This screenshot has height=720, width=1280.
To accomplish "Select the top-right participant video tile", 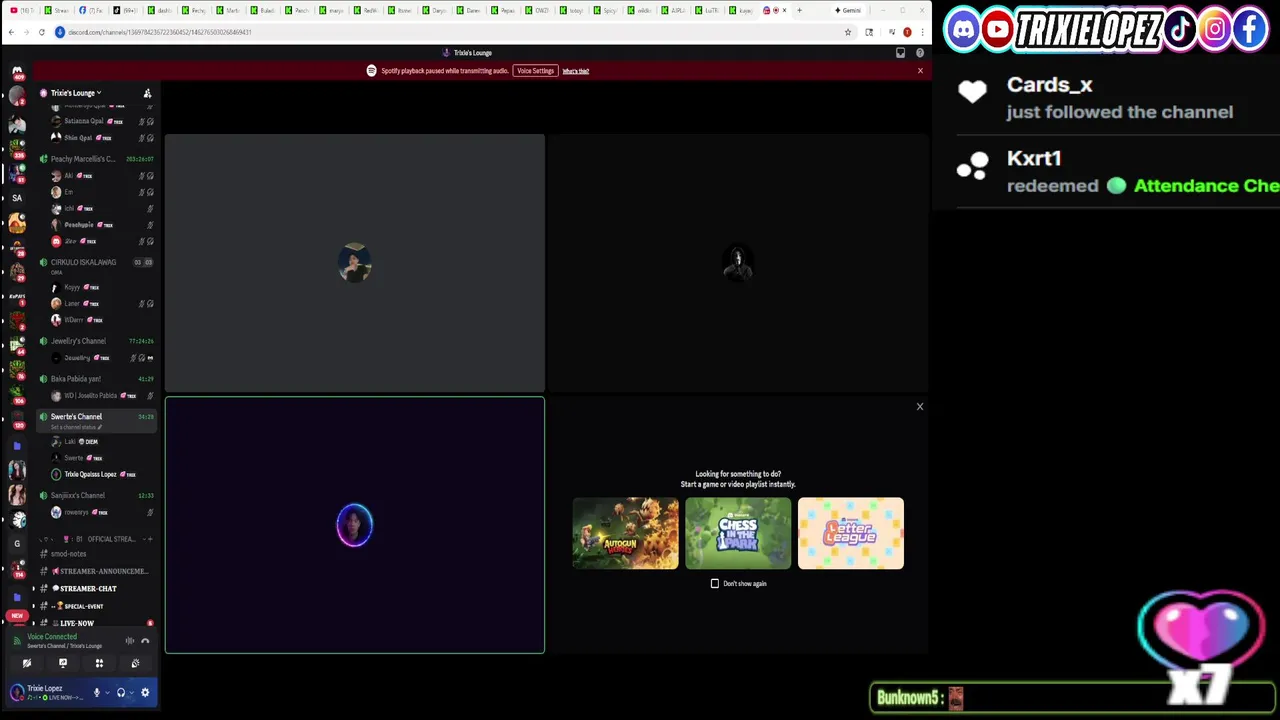I will click(738, 263).
